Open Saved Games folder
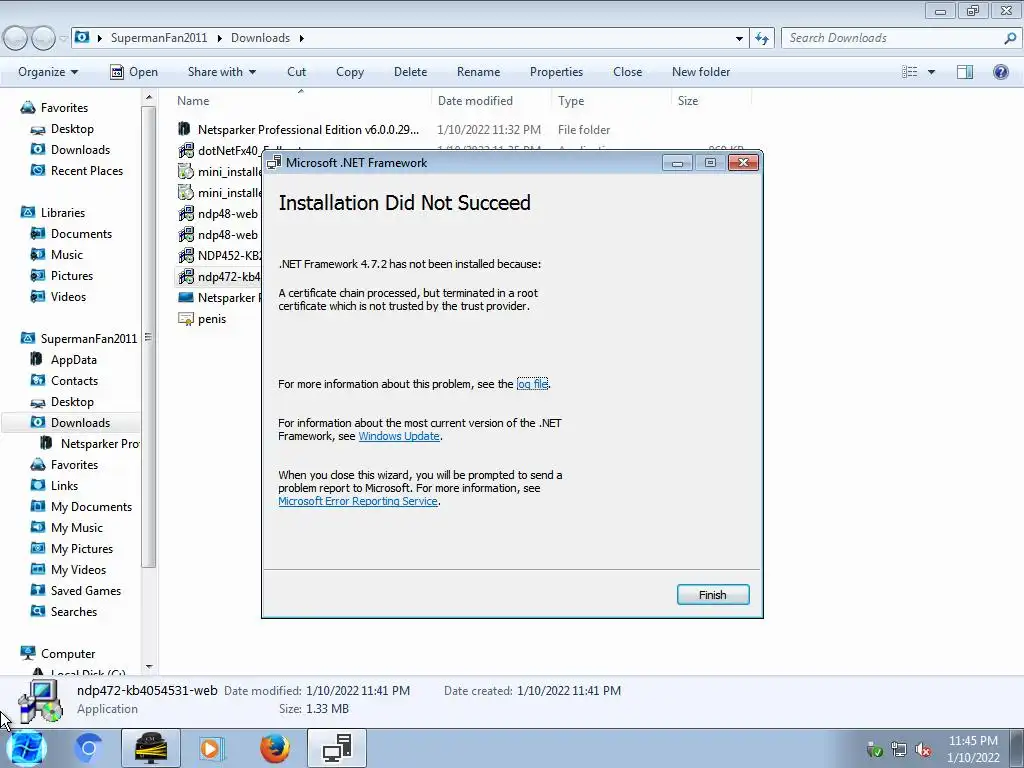 [x=85, y=590]
